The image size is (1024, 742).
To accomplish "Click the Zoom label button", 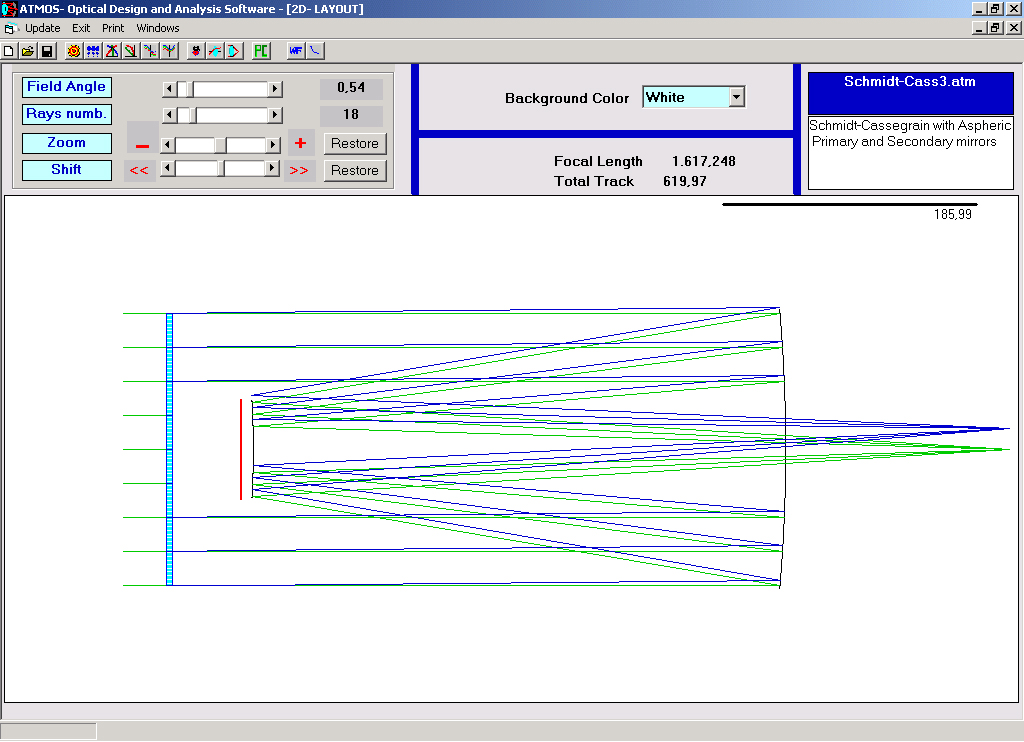I will (x=67, y=143).
